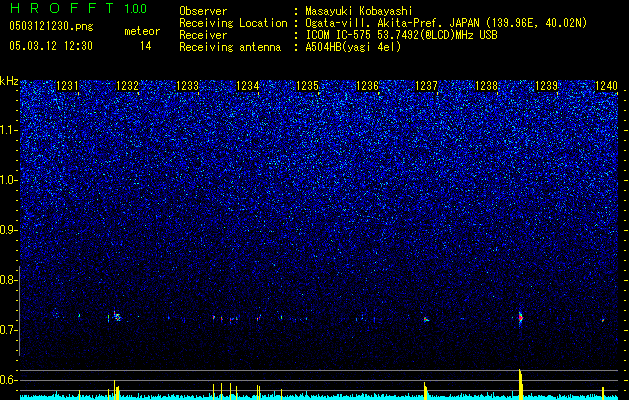Click the 1.0 frequency axis label
The height and width of the screenshot is (400, 629).
(9, 180)
